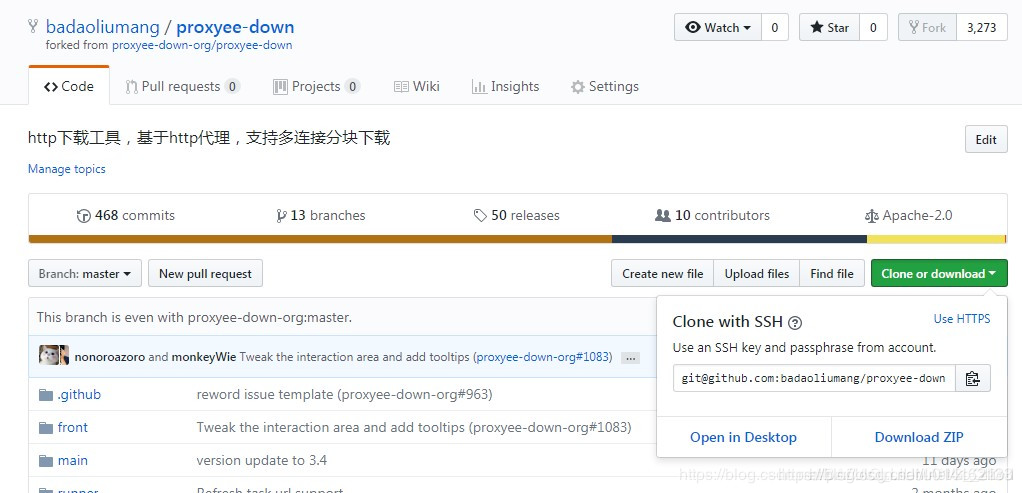Open the fork count 3,273
The height and width of the screenshot is (493, 1022).
tap(982, 27)
